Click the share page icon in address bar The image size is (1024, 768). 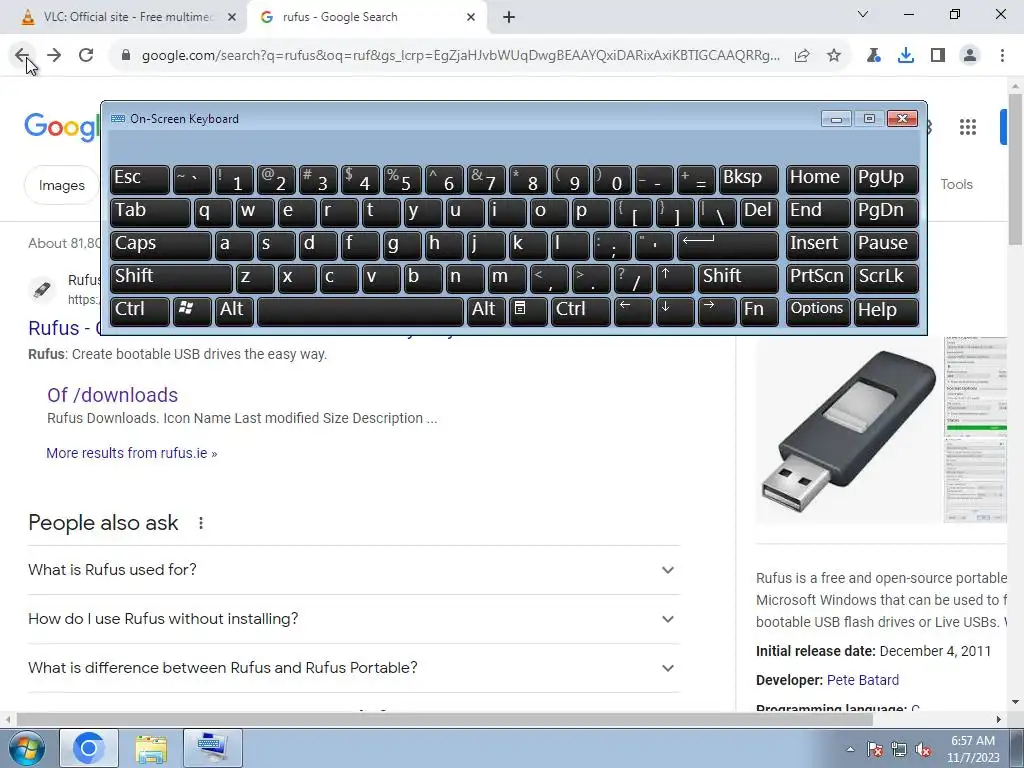coord(802,56)
